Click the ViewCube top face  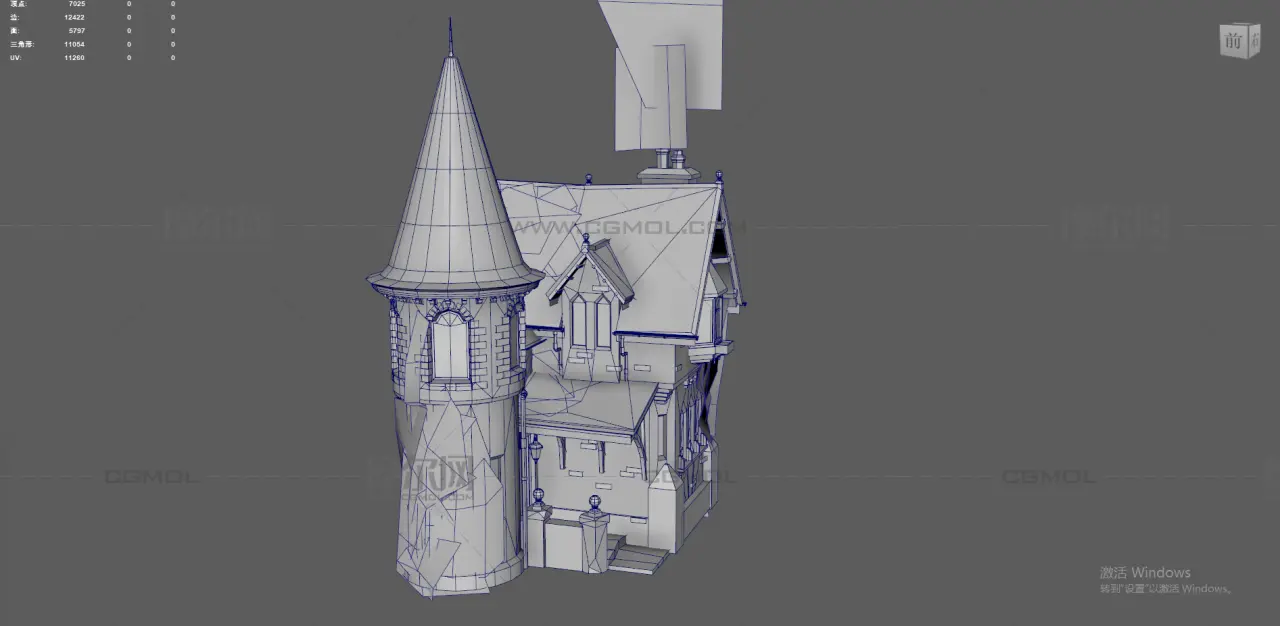[x=1238, y=24]
